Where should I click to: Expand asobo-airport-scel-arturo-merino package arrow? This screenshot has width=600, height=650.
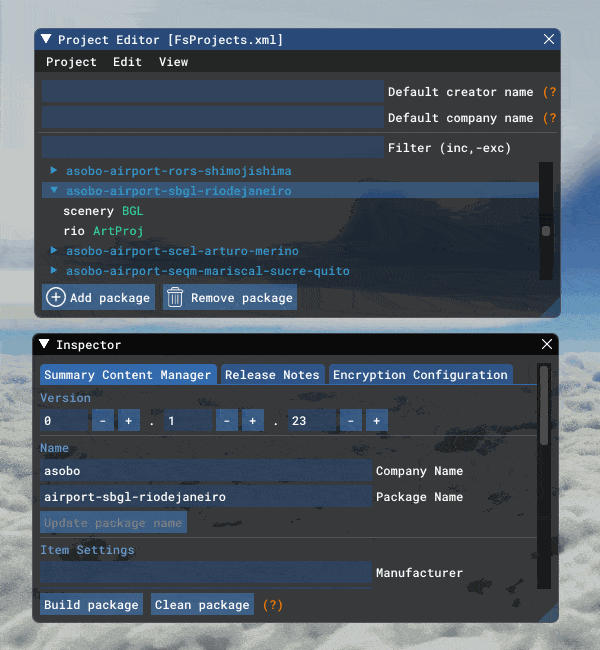[53, 250]
